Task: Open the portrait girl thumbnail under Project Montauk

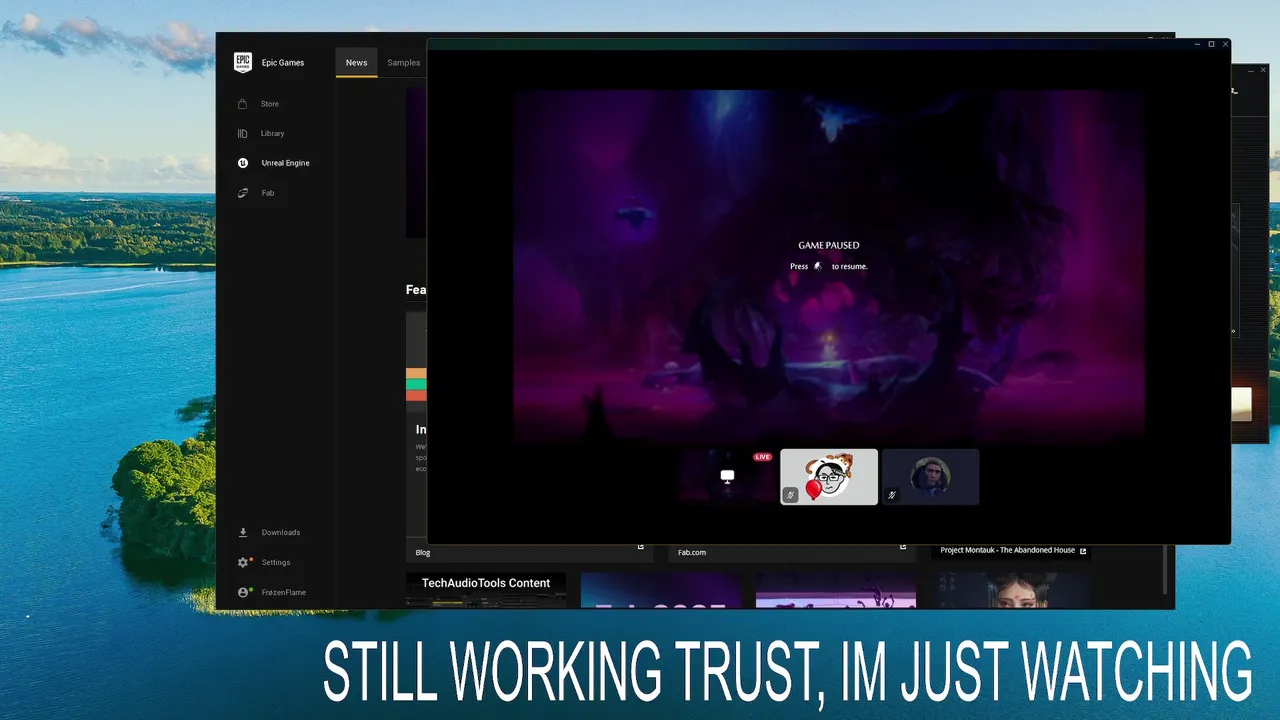Action: pyautogui.click(x=1011, y=590)
